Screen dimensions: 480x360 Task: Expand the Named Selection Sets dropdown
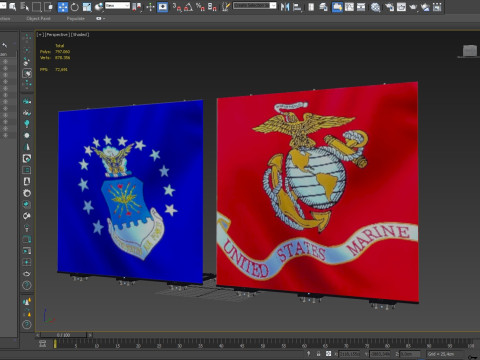(255, 5)
